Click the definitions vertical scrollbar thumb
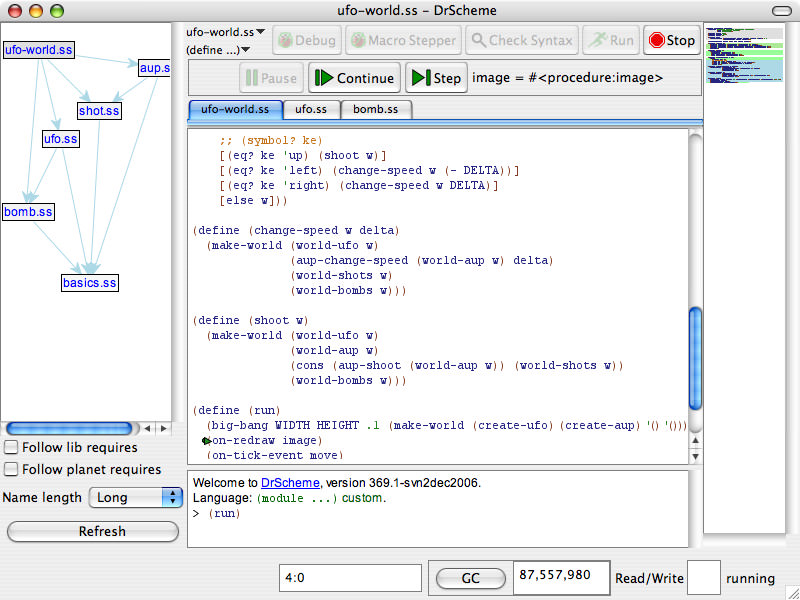 pos(695,358)
